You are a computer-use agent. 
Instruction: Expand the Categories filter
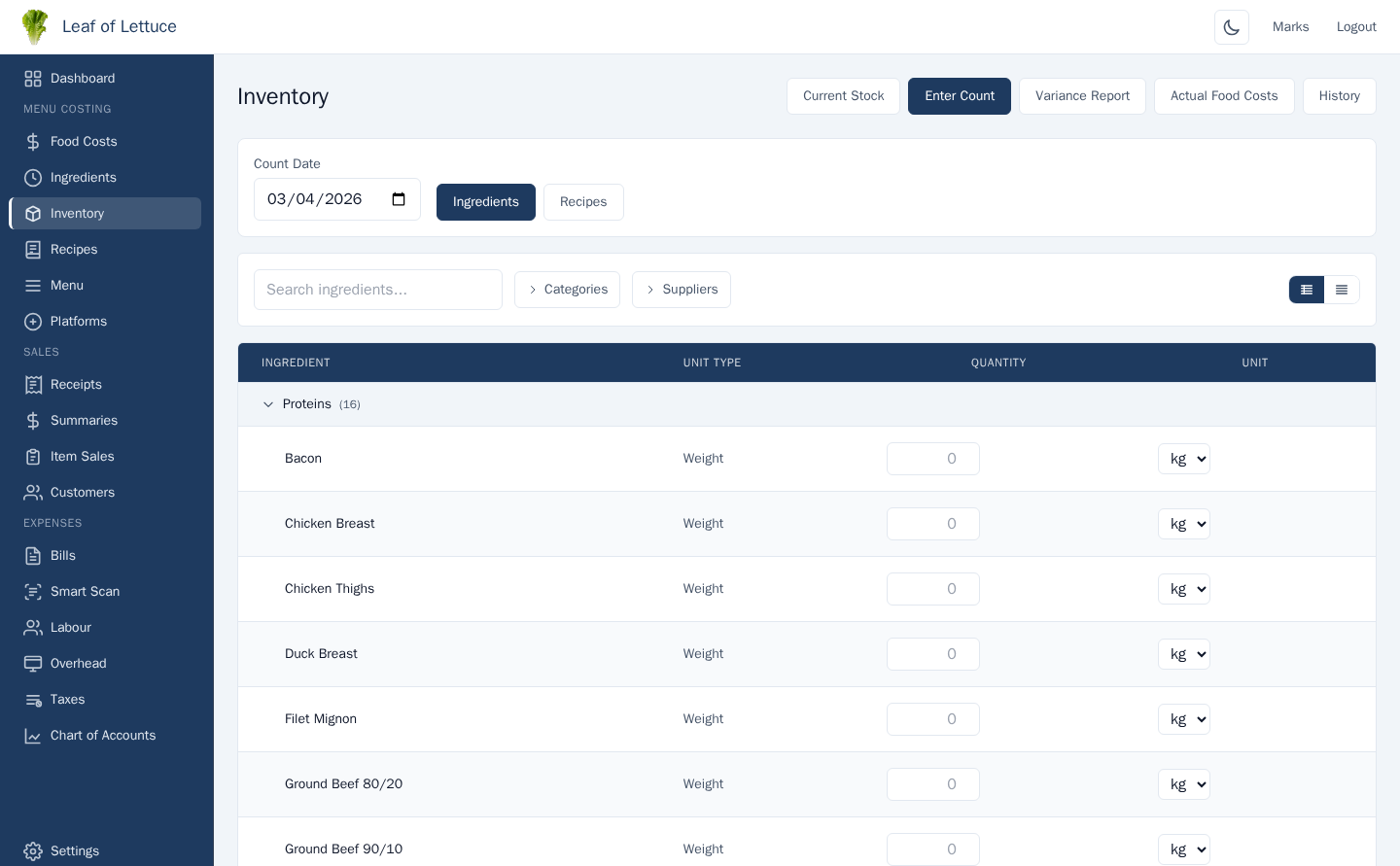pos(567,290)
